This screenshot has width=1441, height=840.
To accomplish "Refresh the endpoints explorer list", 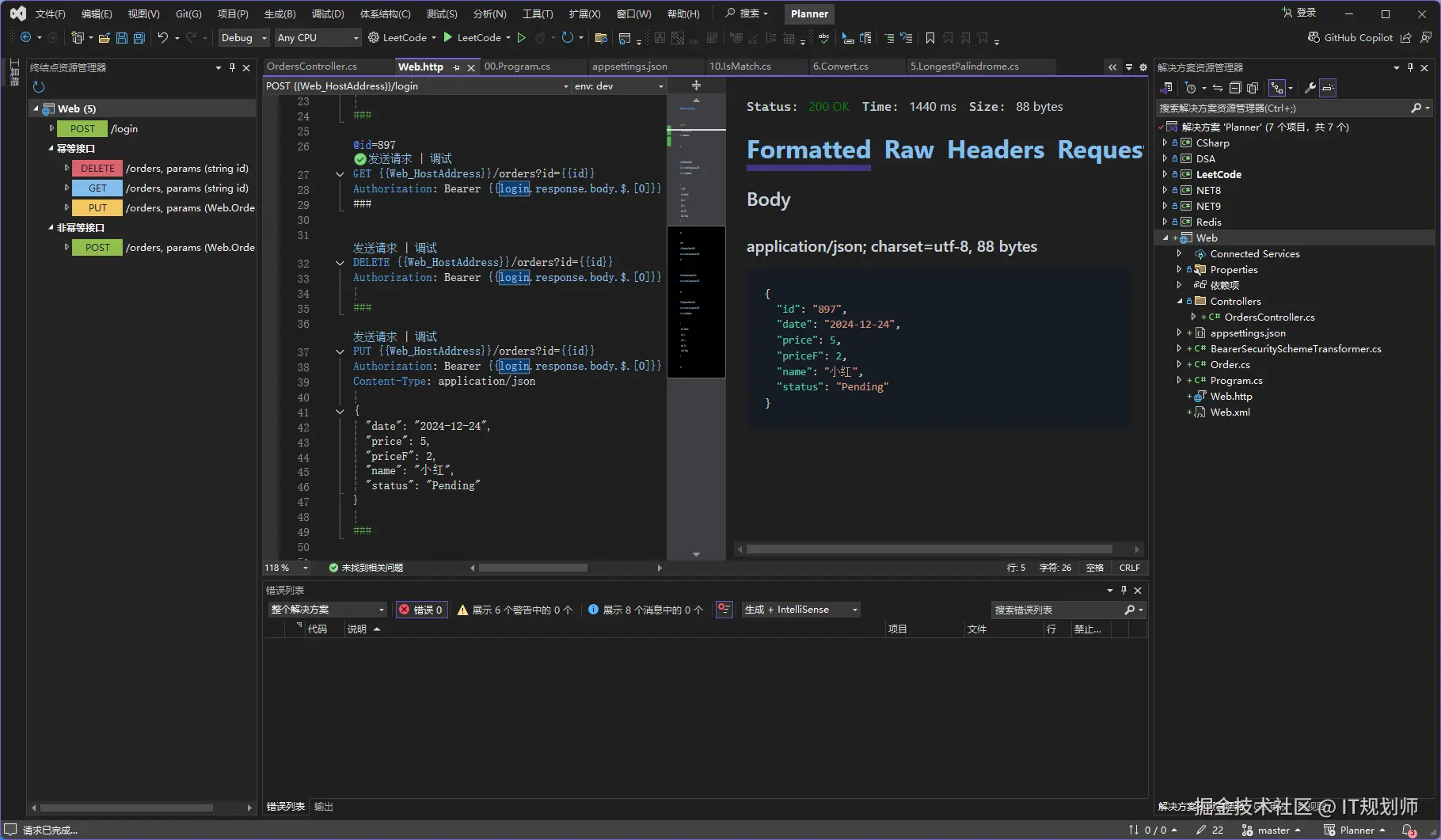I will point(39,87).
